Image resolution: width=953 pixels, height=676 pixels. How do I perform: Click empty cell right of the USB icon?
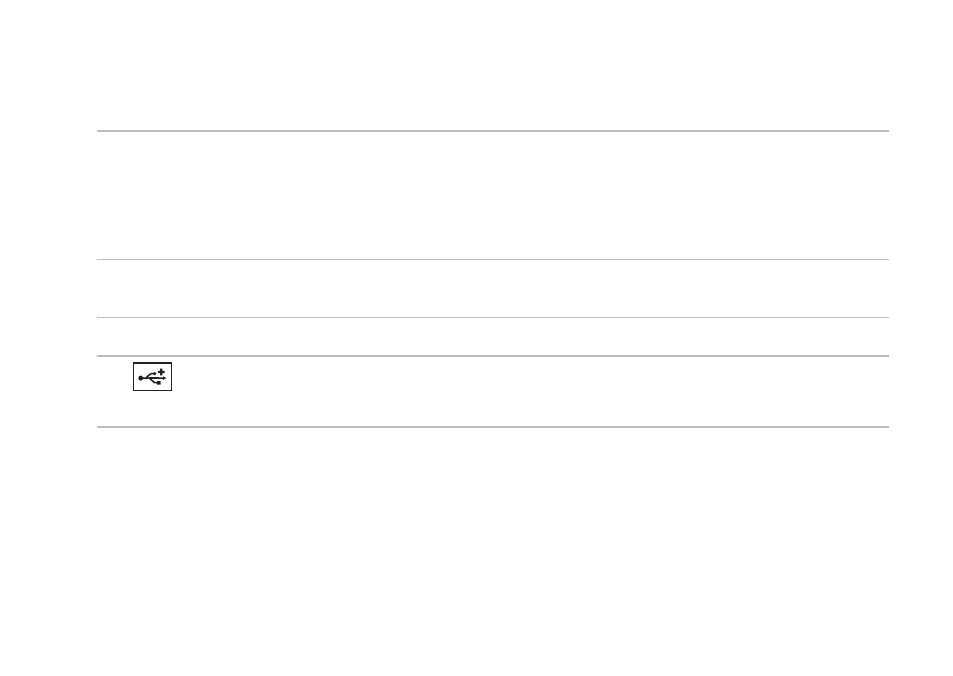tap(531, 391)
